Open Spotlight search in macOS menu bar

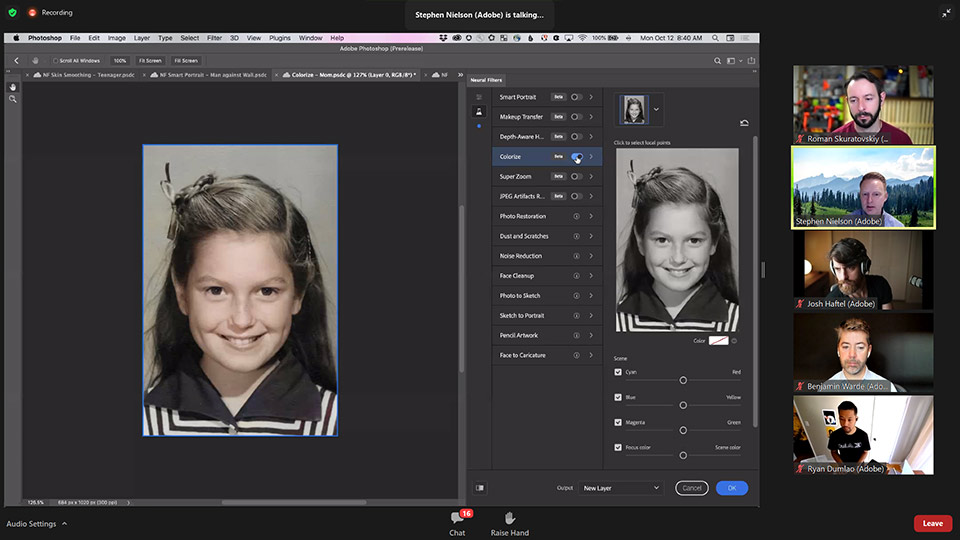point(715,38)
